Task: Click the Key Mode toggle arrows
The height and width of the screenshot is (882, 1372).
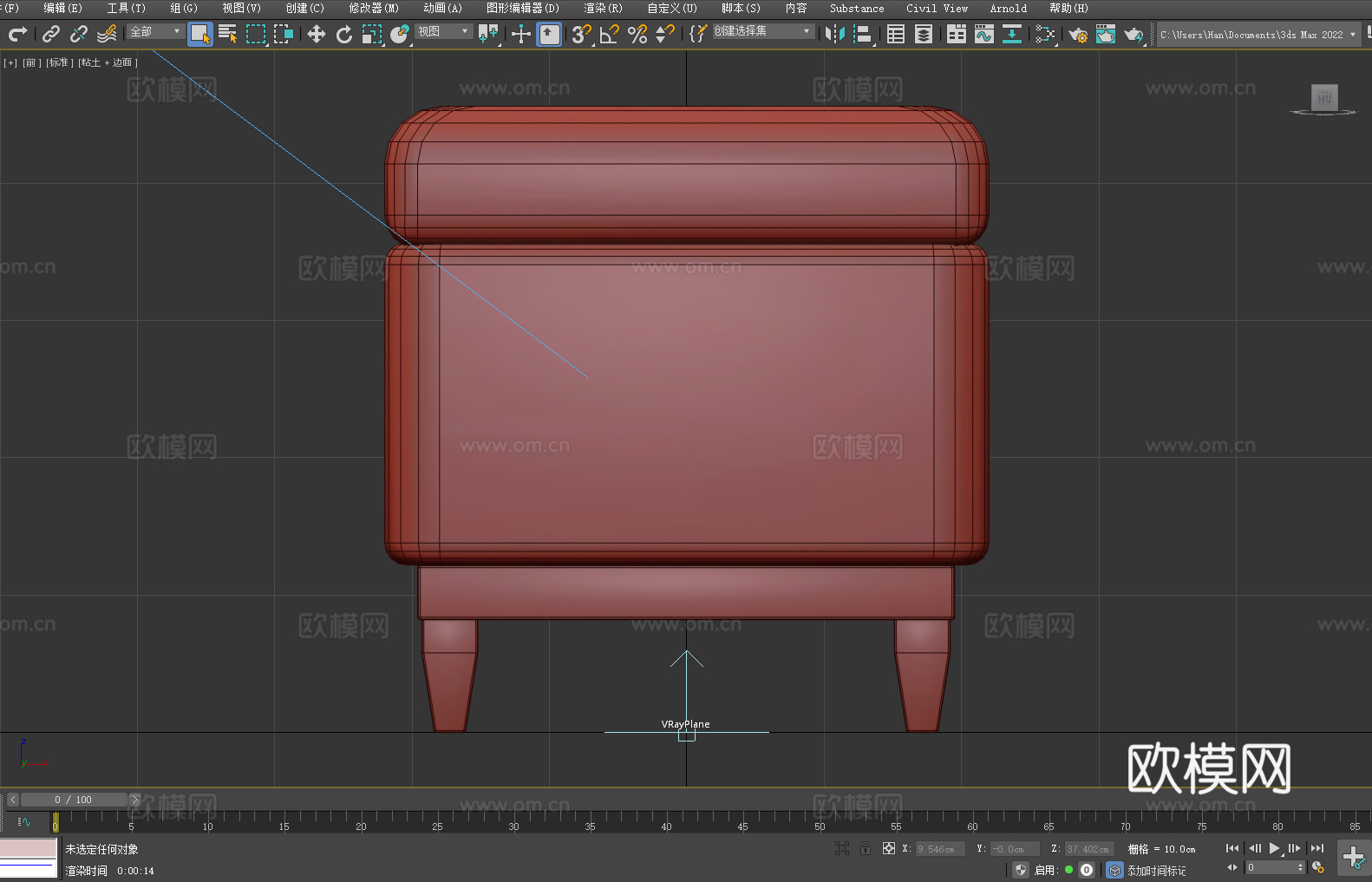Action: click(x=1232, y=867)
